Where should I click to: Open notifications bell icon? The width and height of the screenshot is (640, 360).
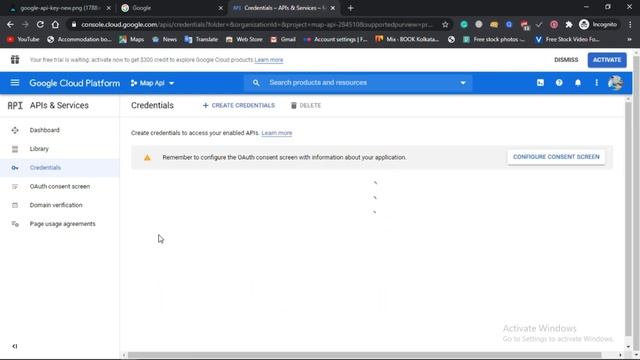[578, 83]
